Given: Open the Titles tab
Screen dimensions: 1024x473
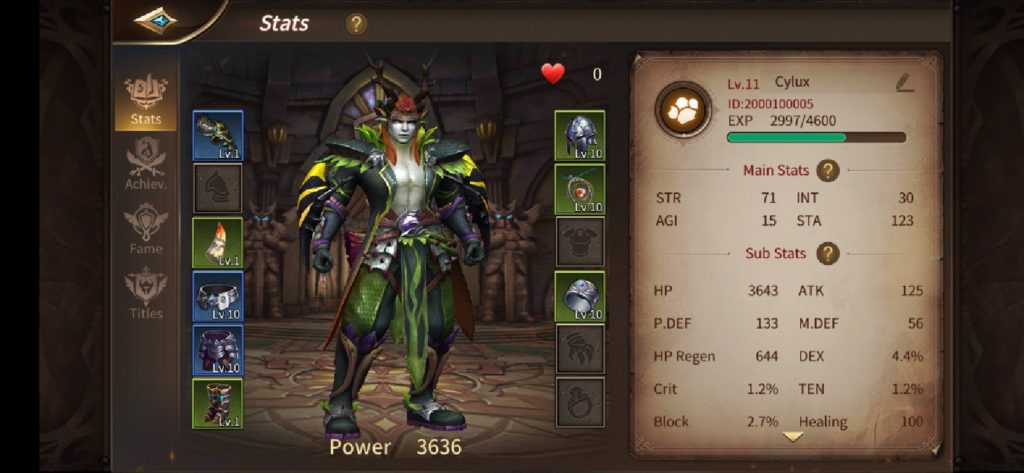Looking at the screenshot, I should pyautogui.click(x=146, y=293).
